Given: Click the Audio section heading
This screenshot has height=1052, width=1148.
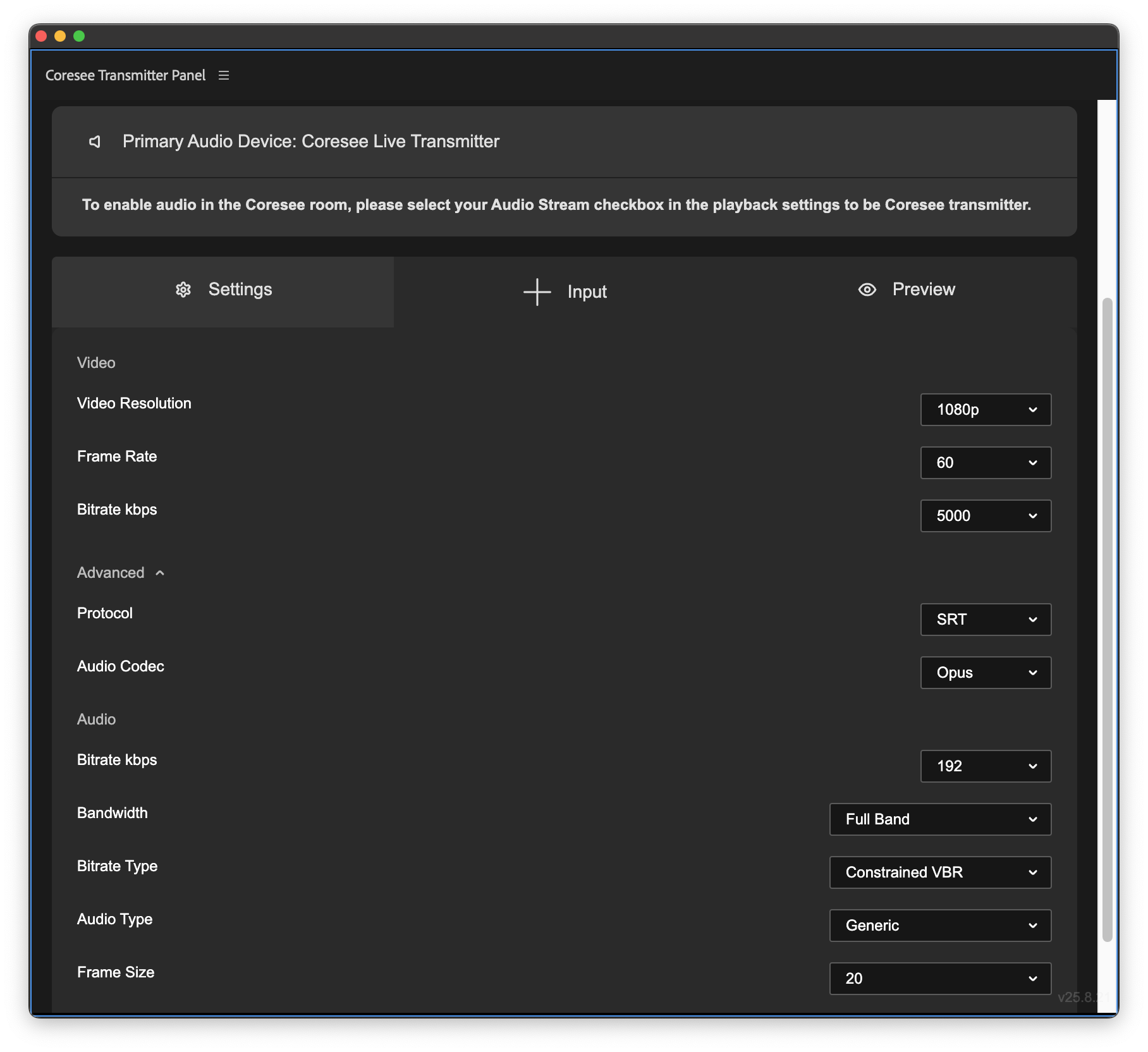Looking at the screenshot, I should tap(96, 719).
